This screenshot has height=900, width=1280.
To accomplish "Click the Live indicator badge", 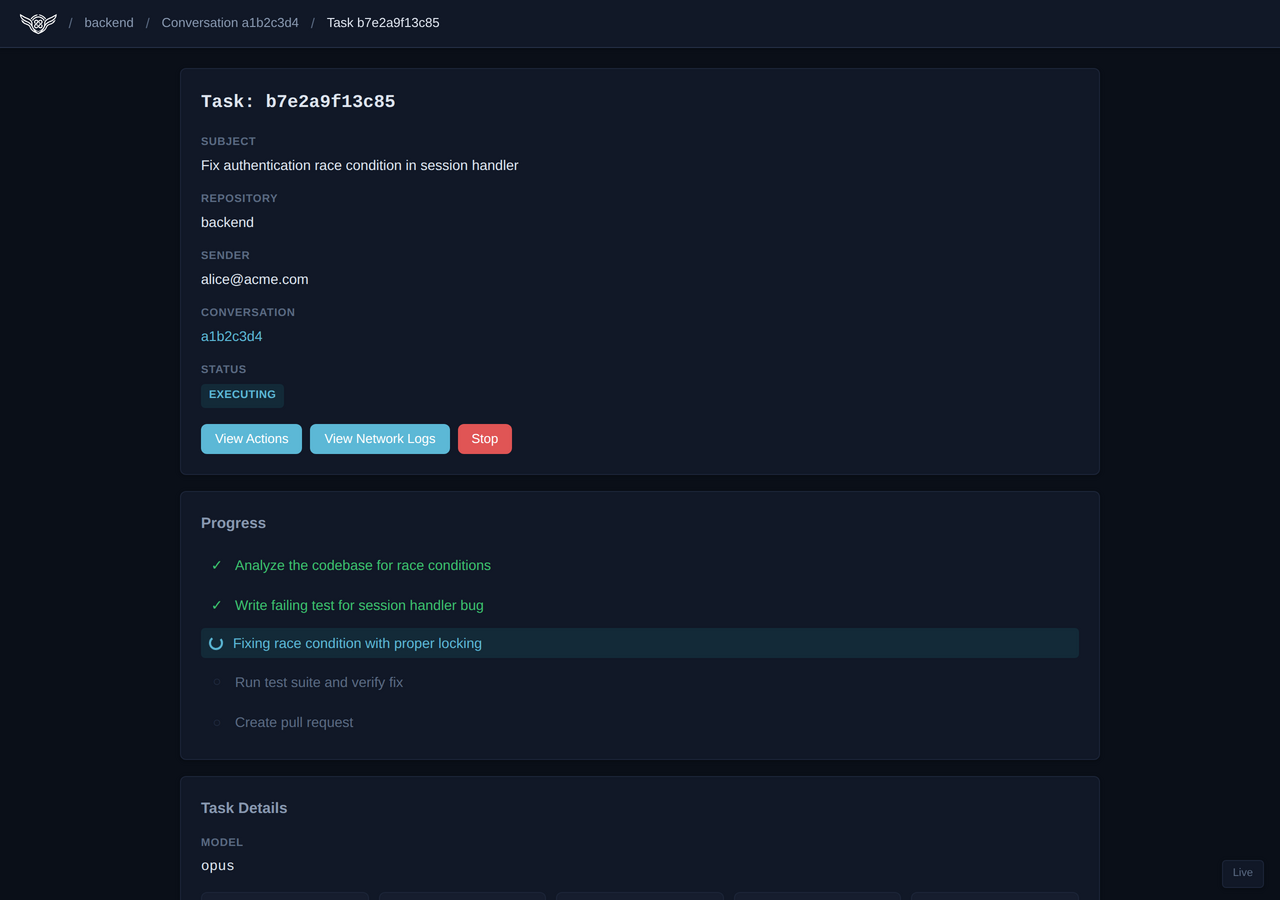I will pos(1242,873).
